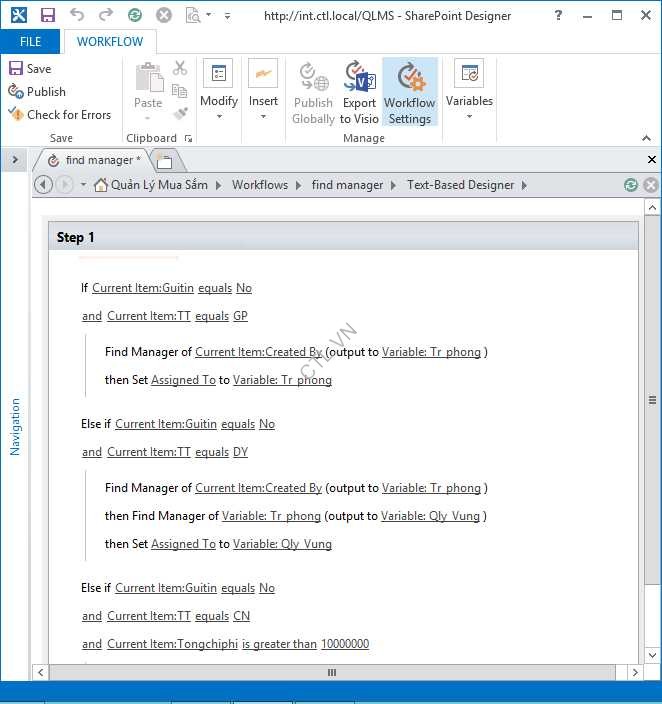Click the back navigation arrow
The width and height of the screenshot is (662, 704).
click(43, 185)
